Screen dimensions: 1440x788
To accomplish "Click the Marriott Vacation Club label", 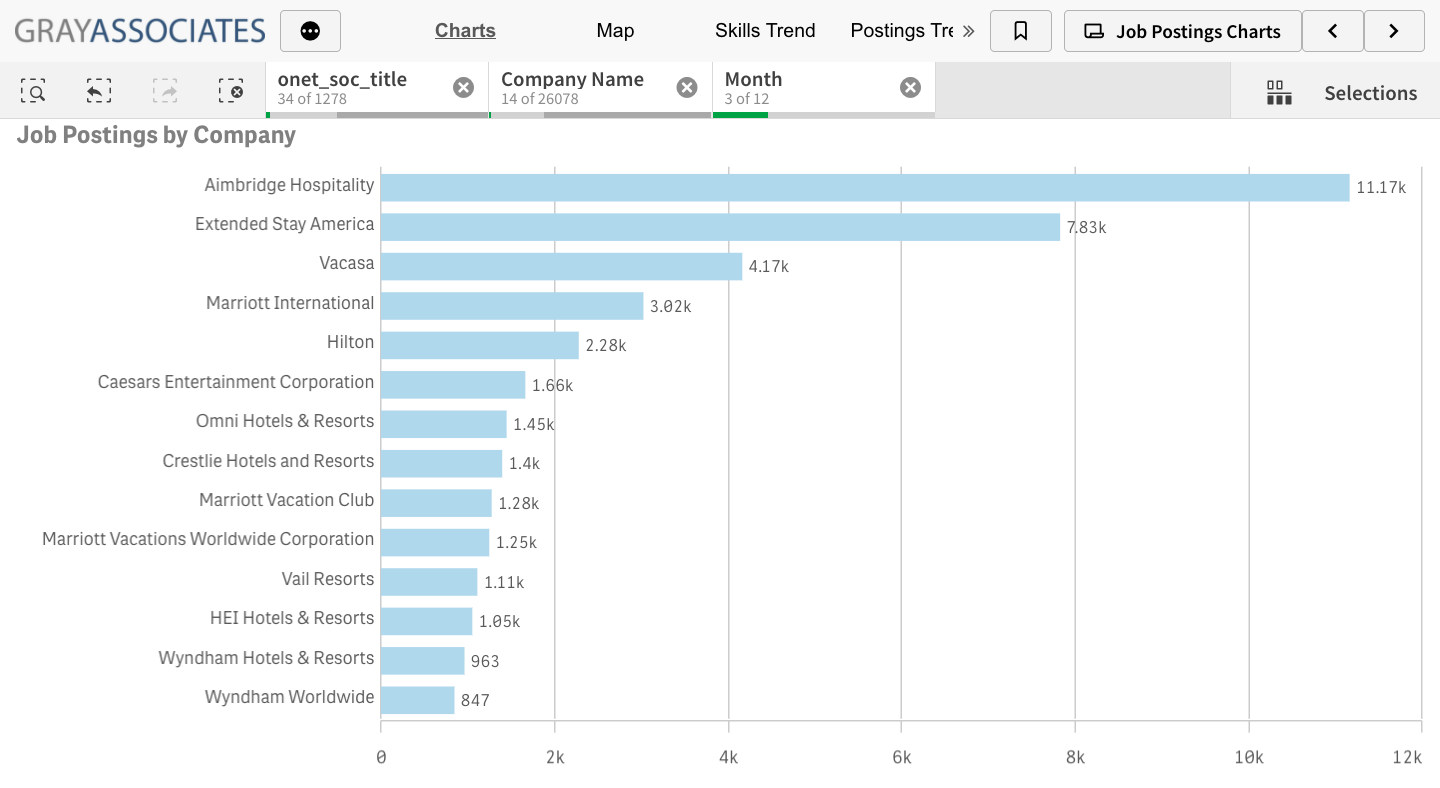I will tap(286, 500).
